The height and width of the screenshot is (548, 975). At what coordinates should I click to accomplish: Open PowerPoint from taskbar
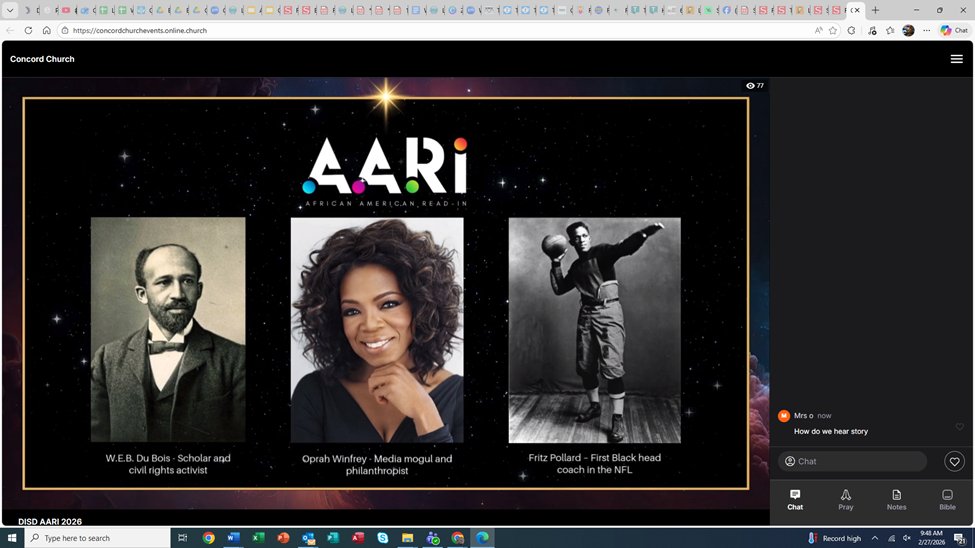pos(283,537)
